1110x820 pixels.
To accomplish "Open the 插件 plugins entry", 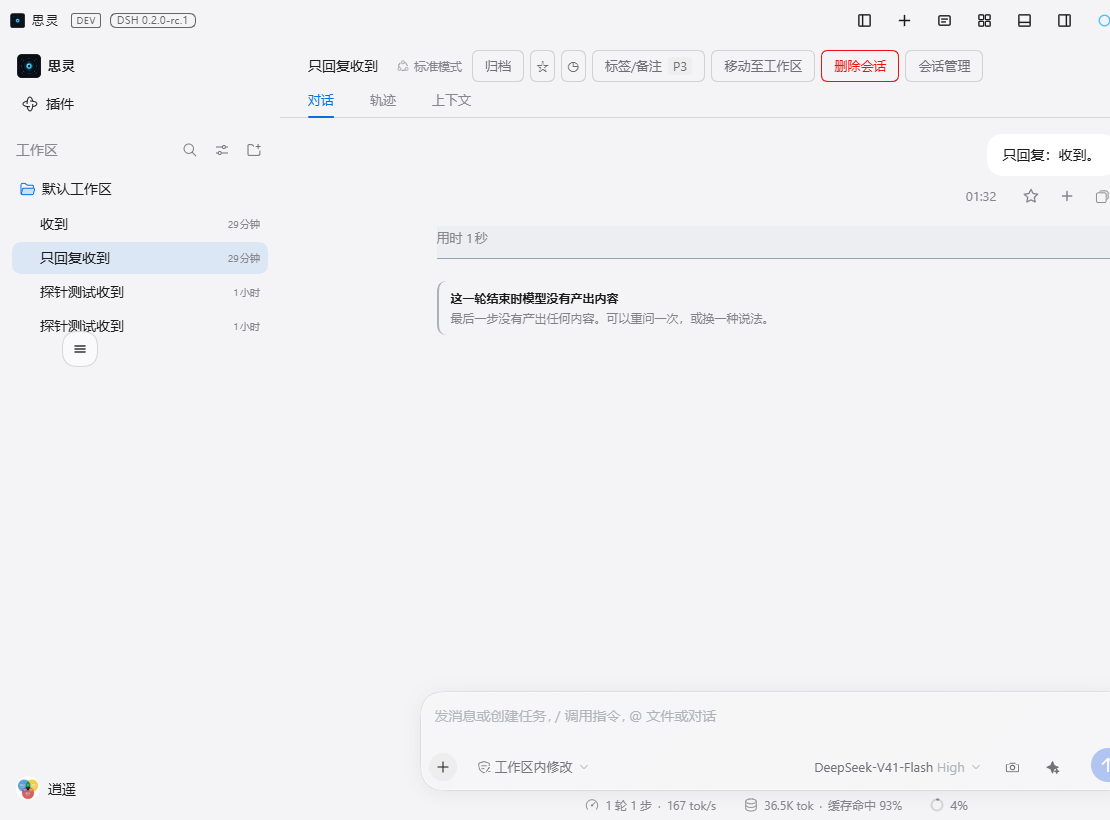I will tap(48, 104).
